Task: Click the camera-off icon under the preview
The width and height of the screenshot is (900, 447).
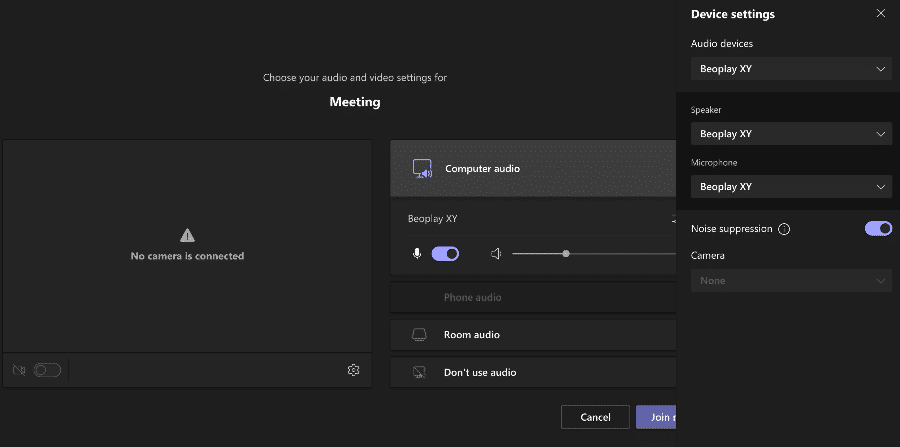Action: click(19, 370)
